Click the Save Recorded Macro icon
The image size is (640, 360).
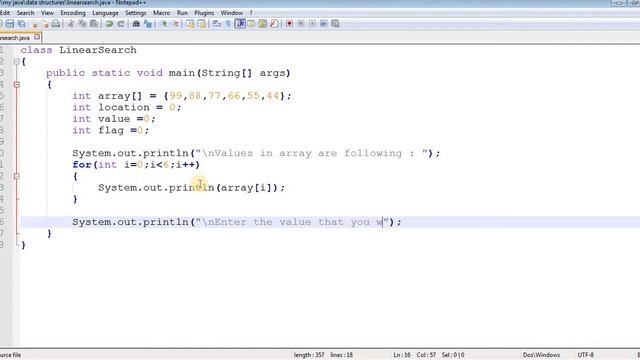[x=335, y=24]
